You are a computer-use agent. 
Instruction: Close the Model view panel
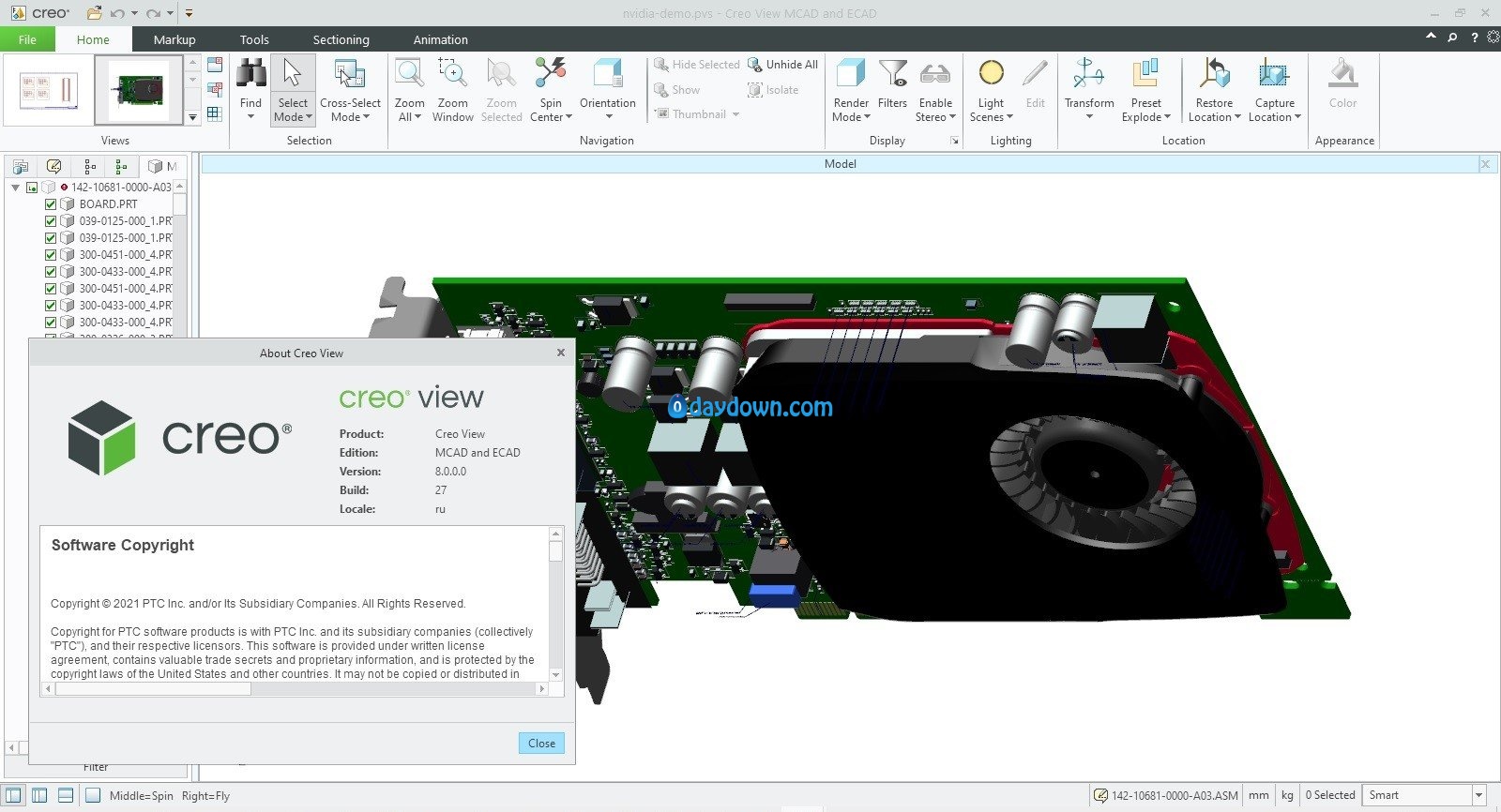(x=1485, y=164)
